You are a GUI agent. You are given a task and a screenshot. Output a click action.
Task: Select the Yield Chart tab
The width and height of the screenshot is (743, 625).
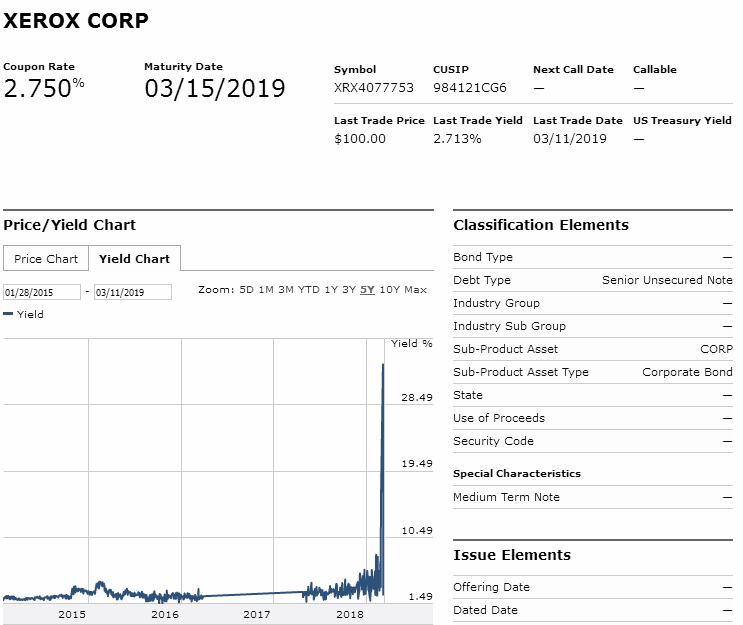tap(135, 259)
